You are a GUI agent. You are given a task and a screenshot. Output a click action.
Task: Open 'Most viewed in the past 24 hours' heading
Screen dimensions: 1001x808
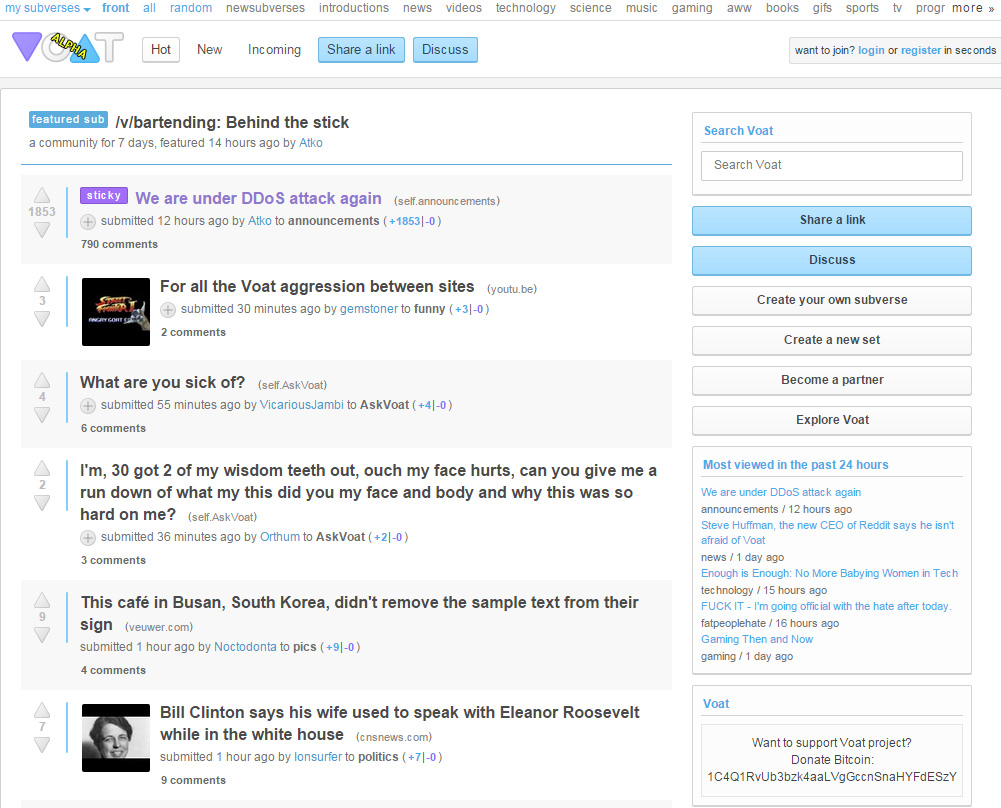(x=795, y=465)
